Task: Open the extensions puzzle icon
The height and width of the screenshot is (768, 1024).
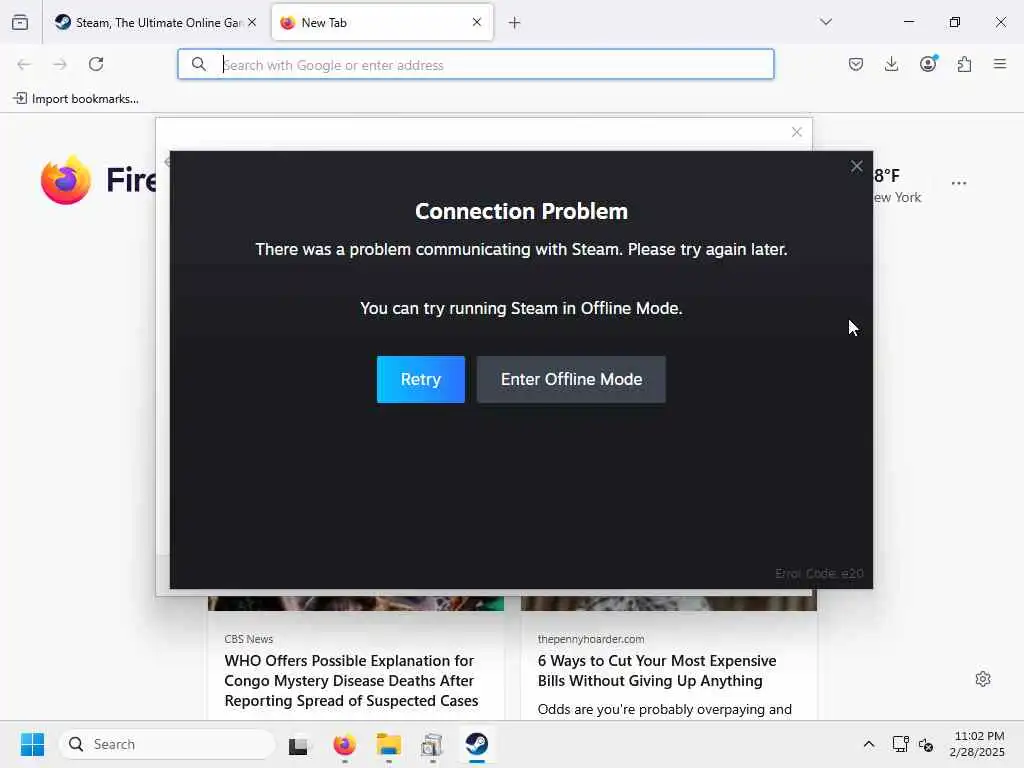Action: tap(964, 64)
